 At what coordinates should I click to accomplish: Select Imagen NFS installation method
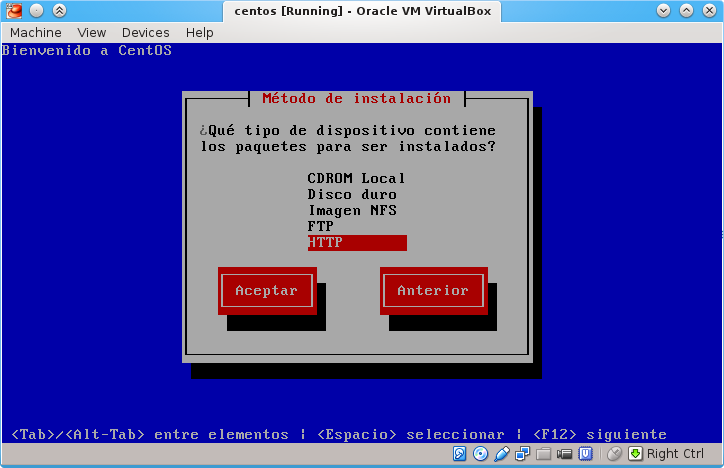click(356, 210)
